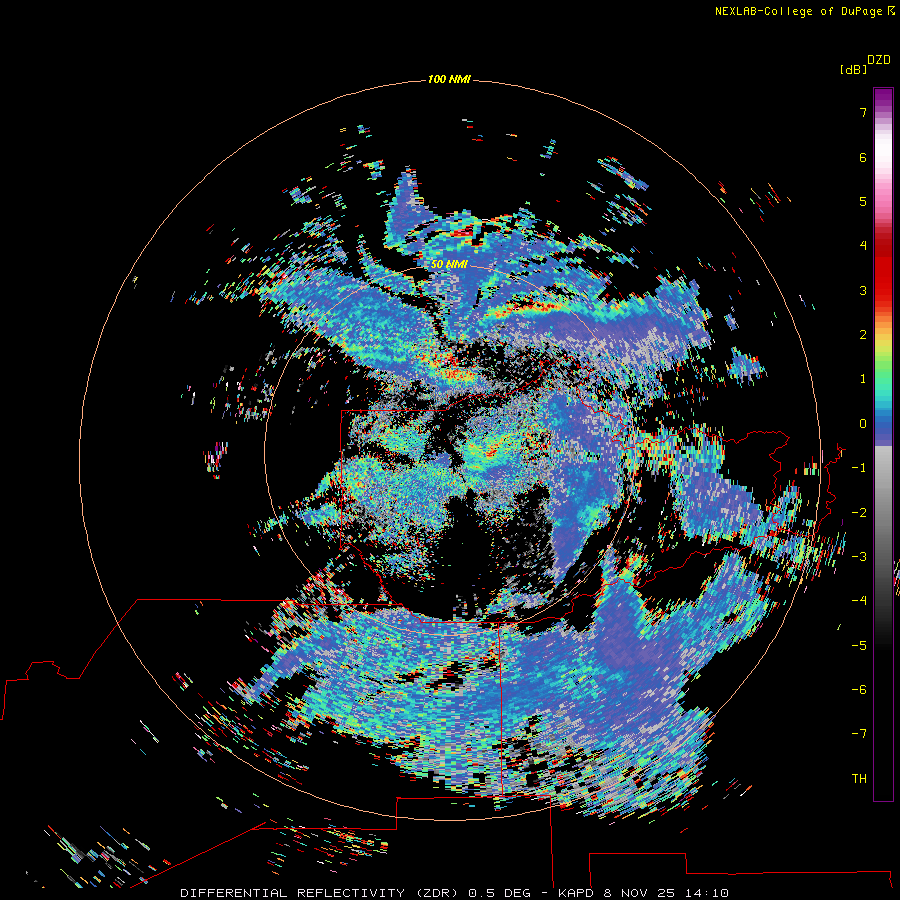
Task: Click the "-5" value on the color scale
Action: 859,646
